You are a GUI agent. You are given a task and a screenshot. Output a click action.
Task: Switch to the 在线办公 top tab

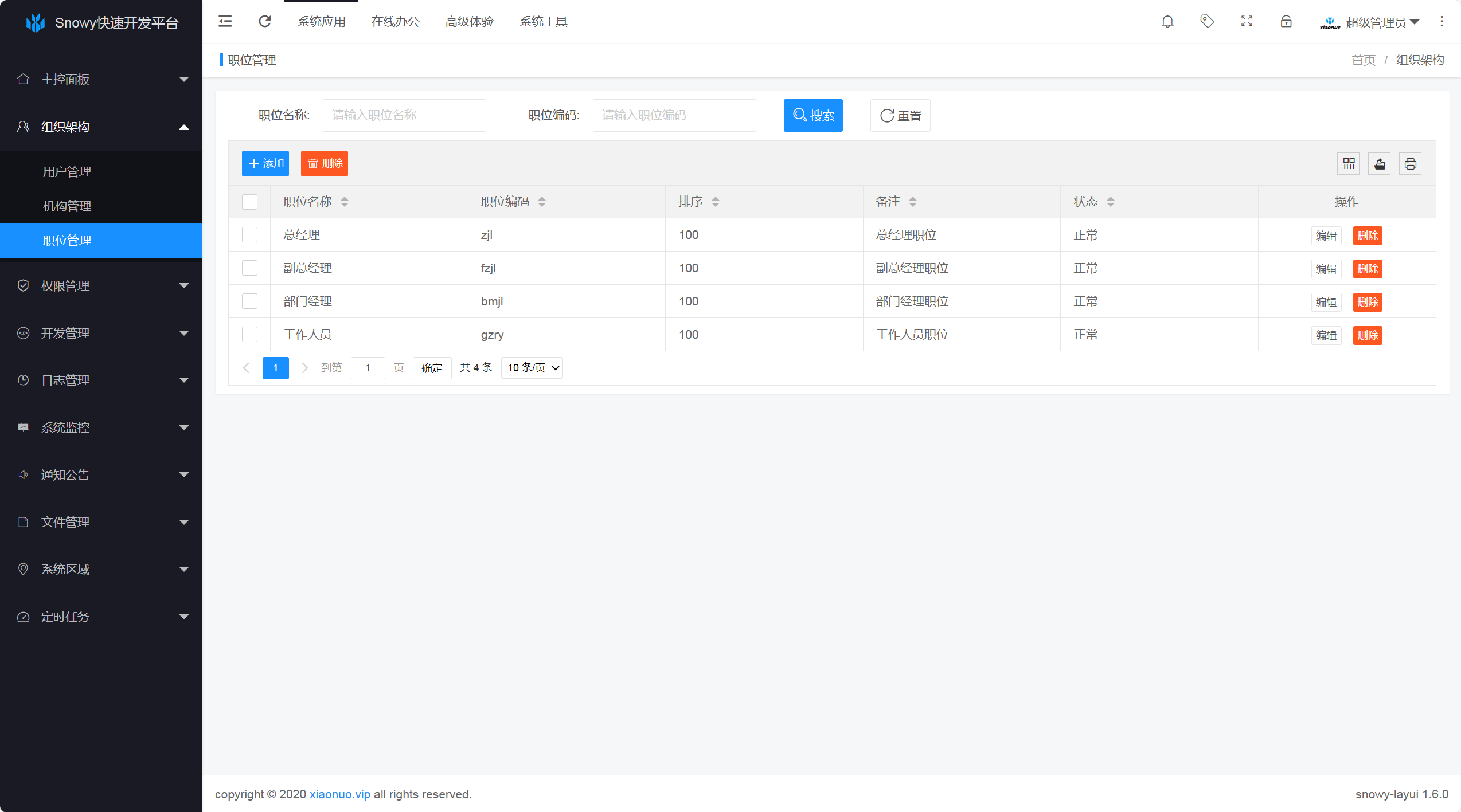point(395,22)
